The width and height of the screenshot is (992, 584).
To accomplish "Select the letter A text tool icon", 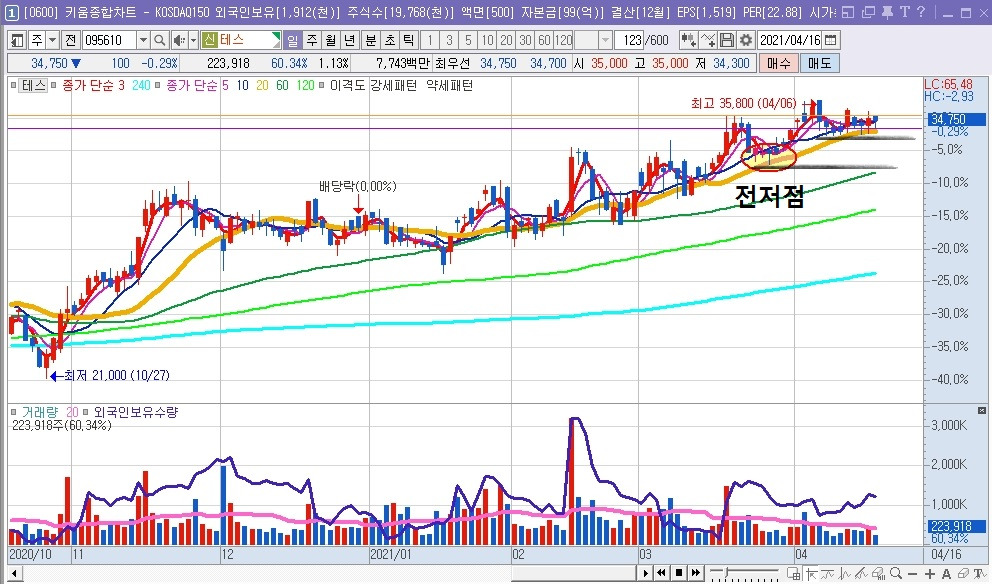I will [946, 574].
